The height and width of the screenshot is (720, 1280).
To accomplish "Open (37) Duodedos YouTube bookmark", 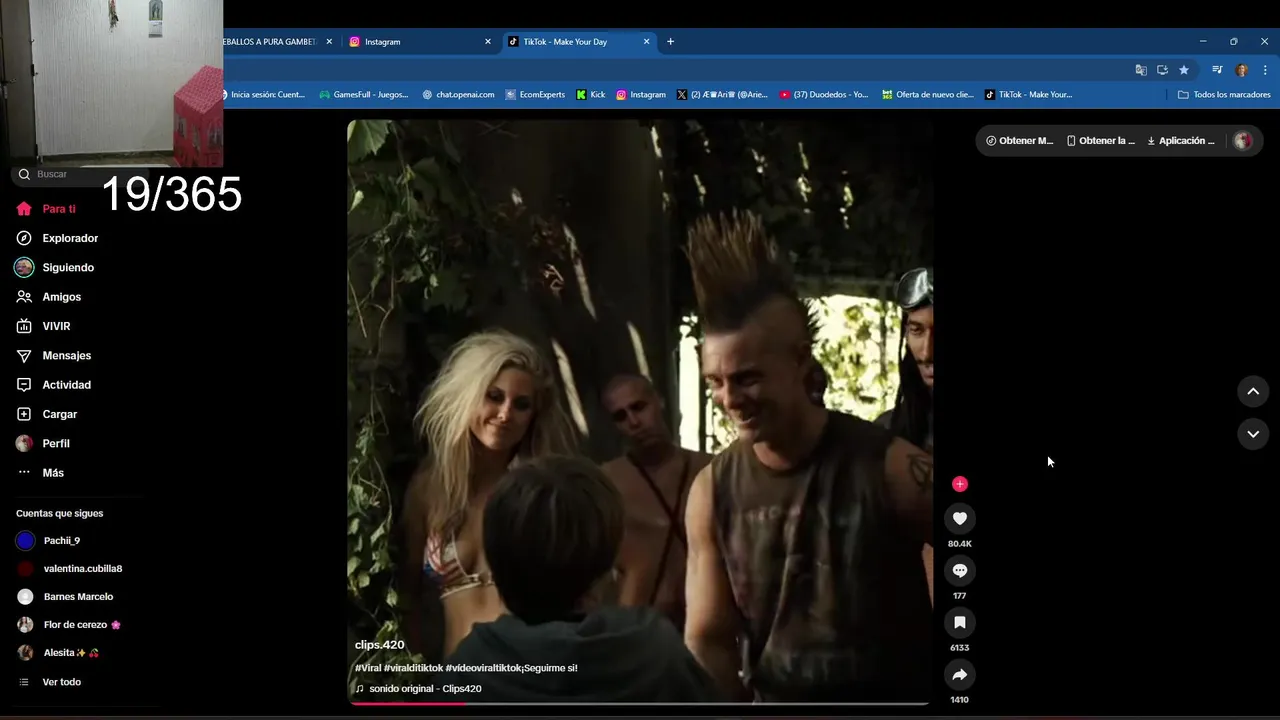I will tap(824, 95).
